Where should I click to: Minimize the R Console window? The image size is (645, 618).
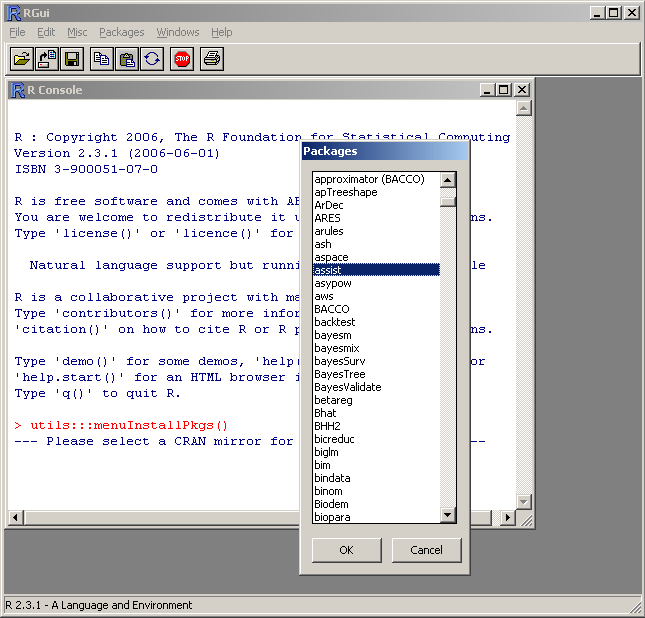(487, 90)
